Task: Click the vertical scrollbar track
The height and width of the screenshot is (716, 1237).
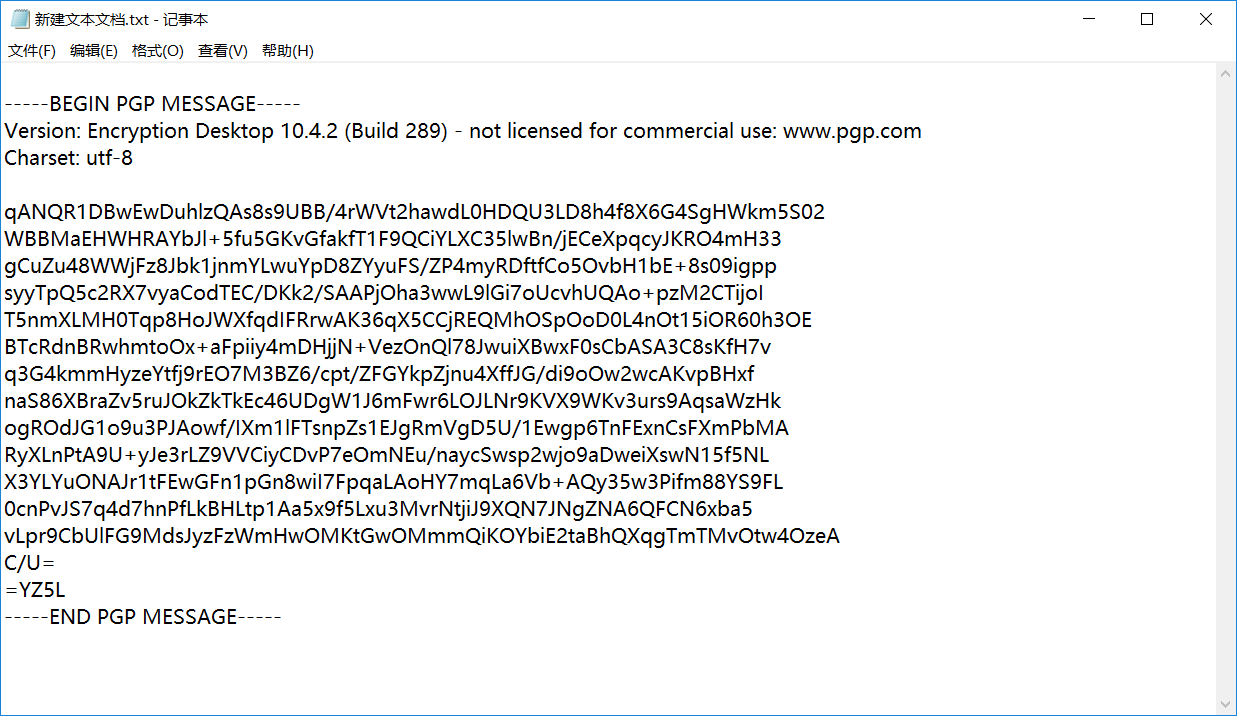Action: pyautogui.click(x=1225, y=400)
